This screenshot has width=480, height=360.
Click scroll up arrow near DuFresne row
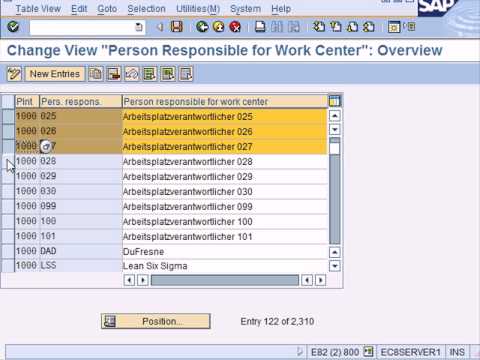click(334, 252)
